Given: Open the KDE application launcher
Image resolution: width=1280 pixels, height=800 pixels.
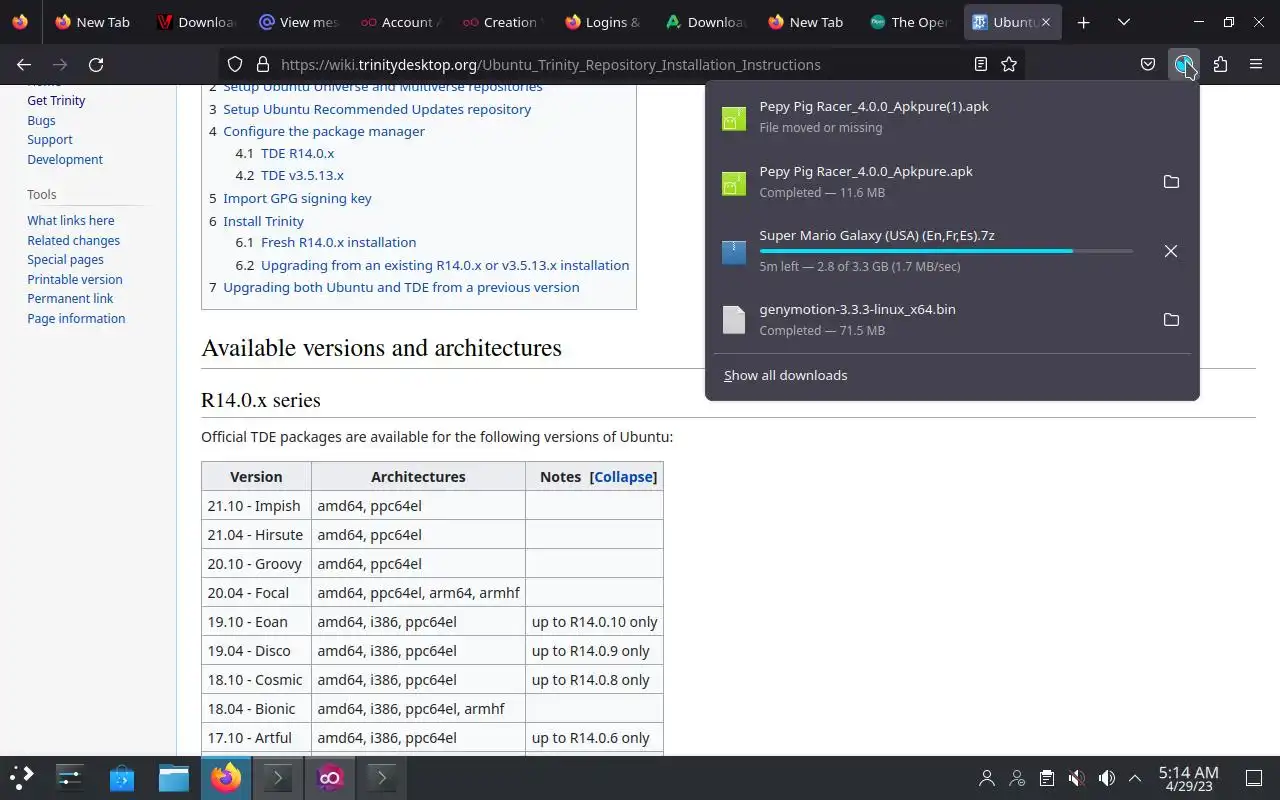Looking at the screenshot, I should (x=22, y=777).
